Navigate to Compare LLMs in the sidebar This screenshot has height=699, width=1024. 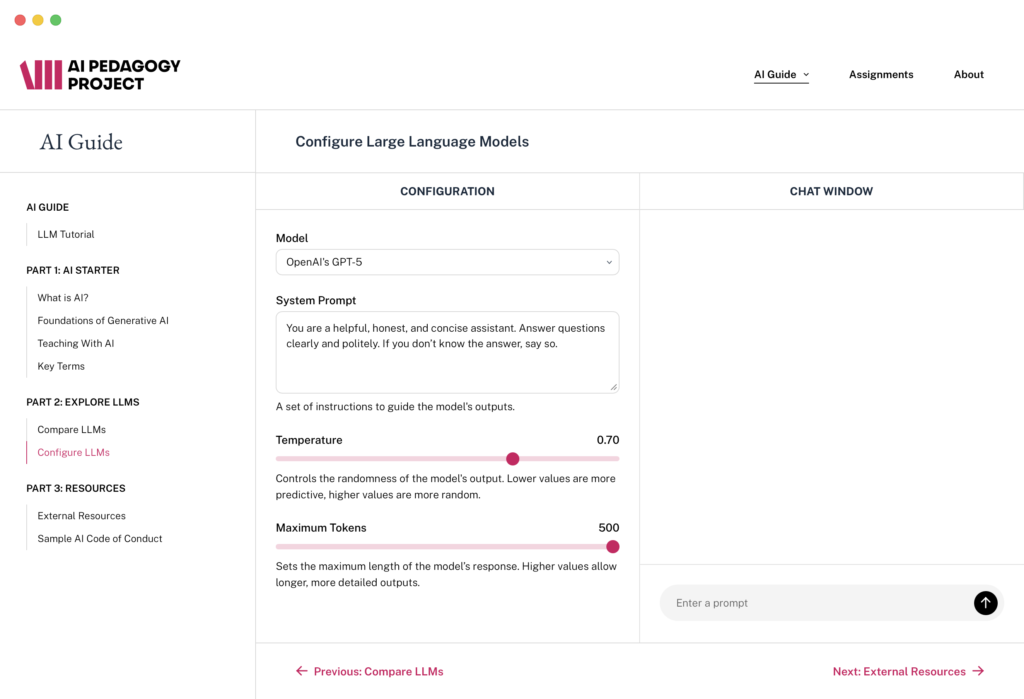point(71,430)
